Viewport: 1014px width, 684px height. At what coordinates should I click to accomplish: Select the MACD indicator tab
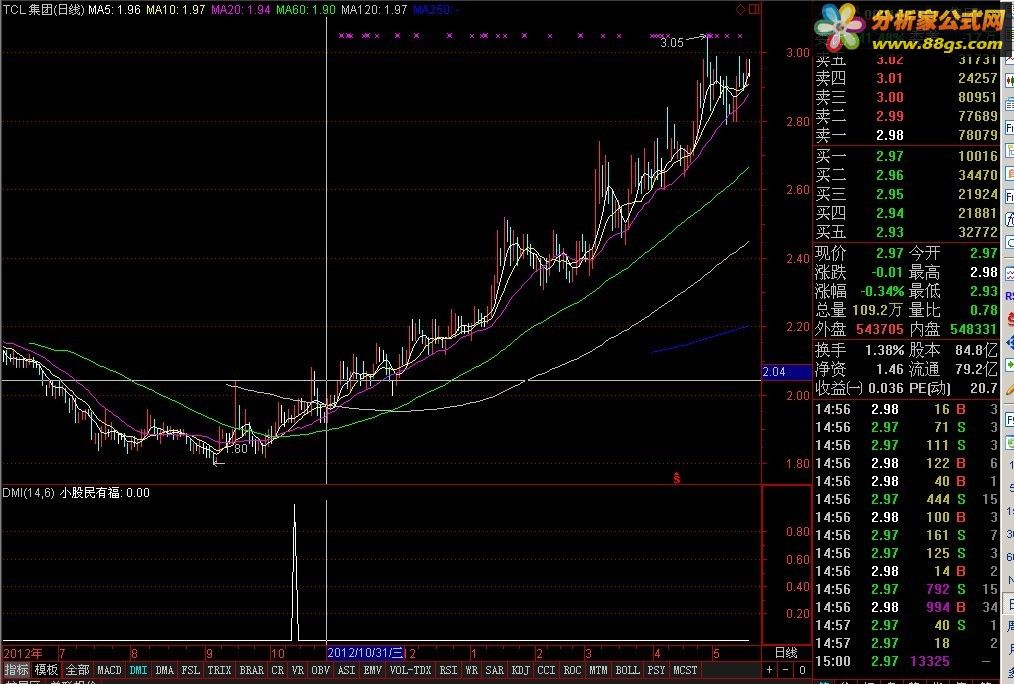(x=109, y=670)
